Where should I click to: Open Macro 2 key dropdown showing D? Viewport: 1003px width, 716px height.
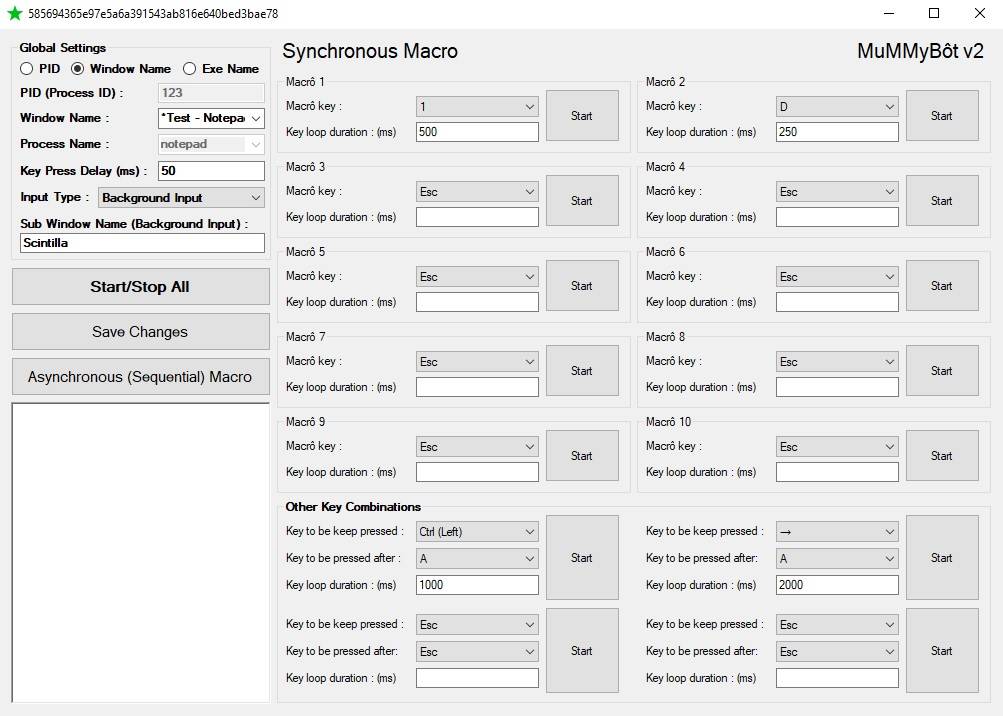889,107
